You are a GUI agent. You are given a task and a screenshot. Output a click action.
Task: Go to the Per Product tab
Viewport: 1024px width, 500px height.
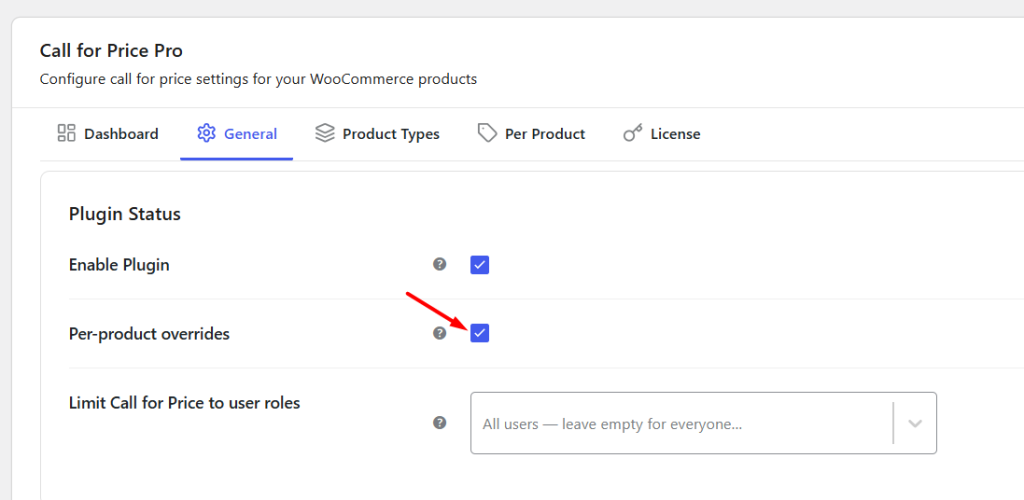tap(531, 134)
